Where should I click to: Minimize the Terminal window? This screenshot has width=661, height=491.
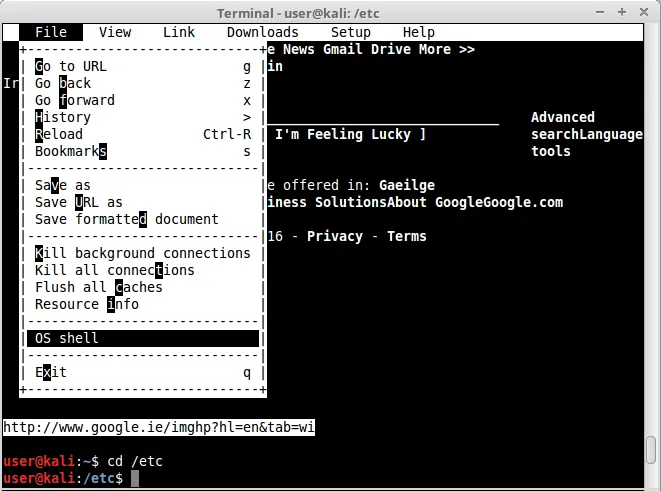tap(600, 12)
